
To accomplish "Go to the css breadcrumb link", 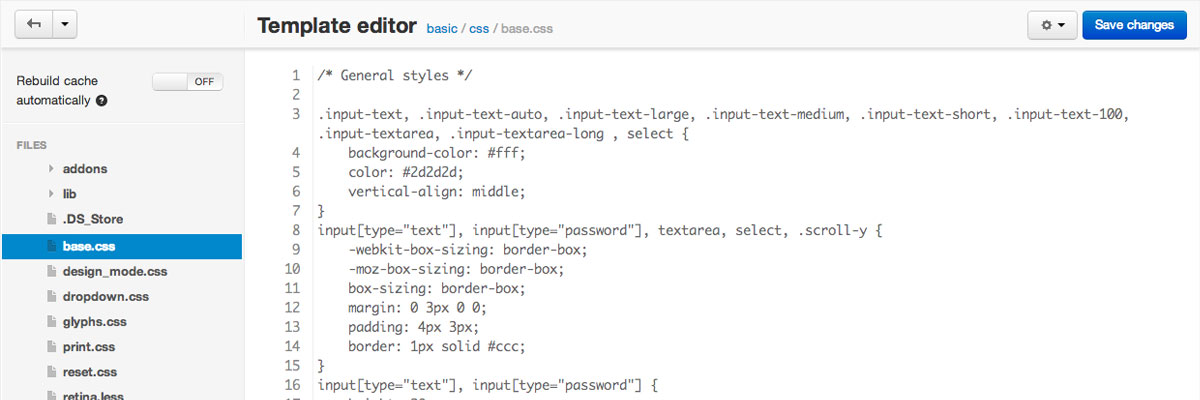I will click(479, 29).
